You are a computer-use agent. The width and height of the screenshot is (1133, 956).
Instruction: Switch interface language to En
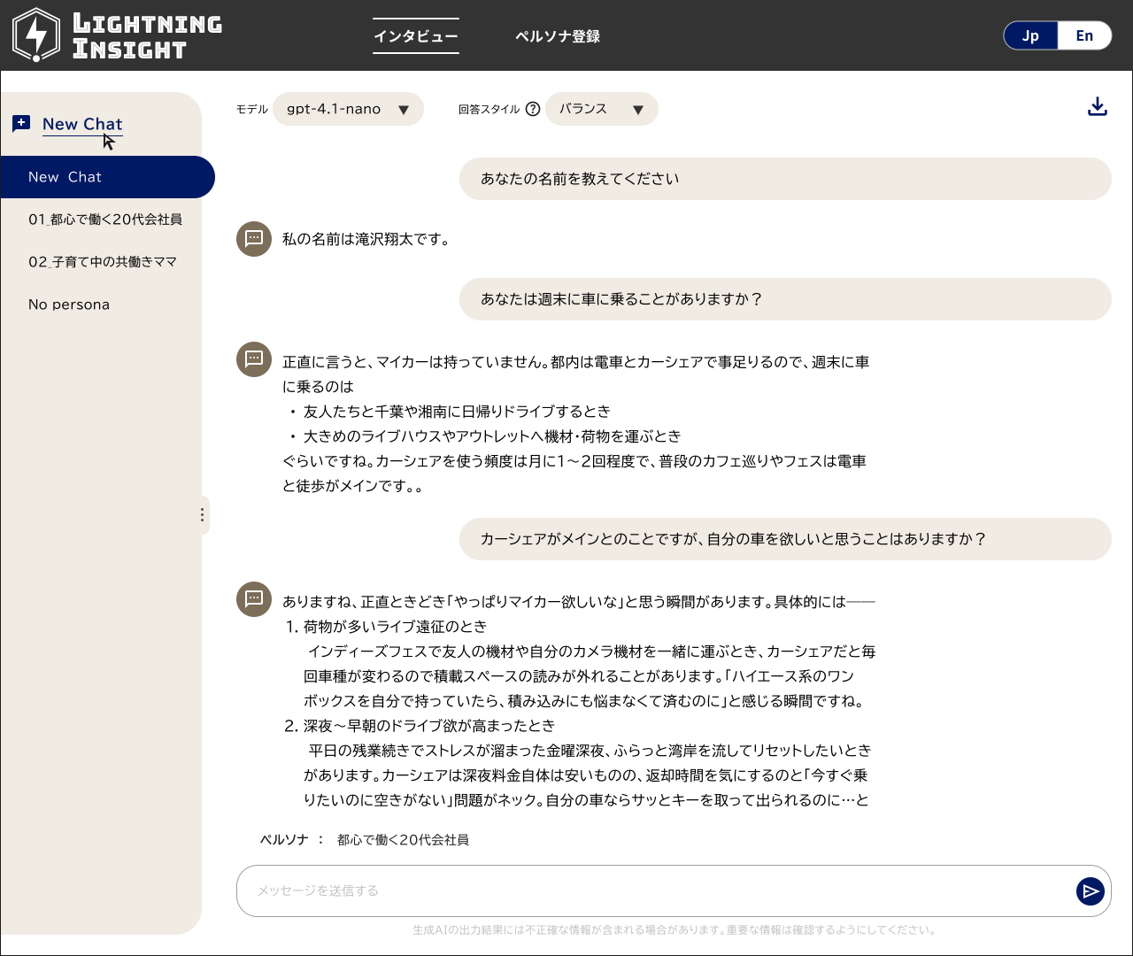click(x=1085, y=35)
